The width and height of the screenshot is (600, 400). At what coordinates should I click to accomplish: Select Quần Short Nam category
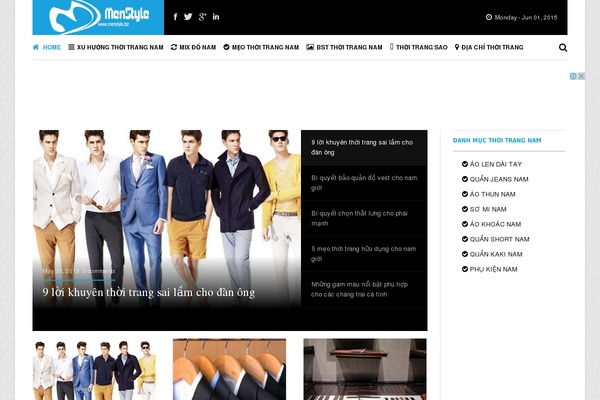500,239
